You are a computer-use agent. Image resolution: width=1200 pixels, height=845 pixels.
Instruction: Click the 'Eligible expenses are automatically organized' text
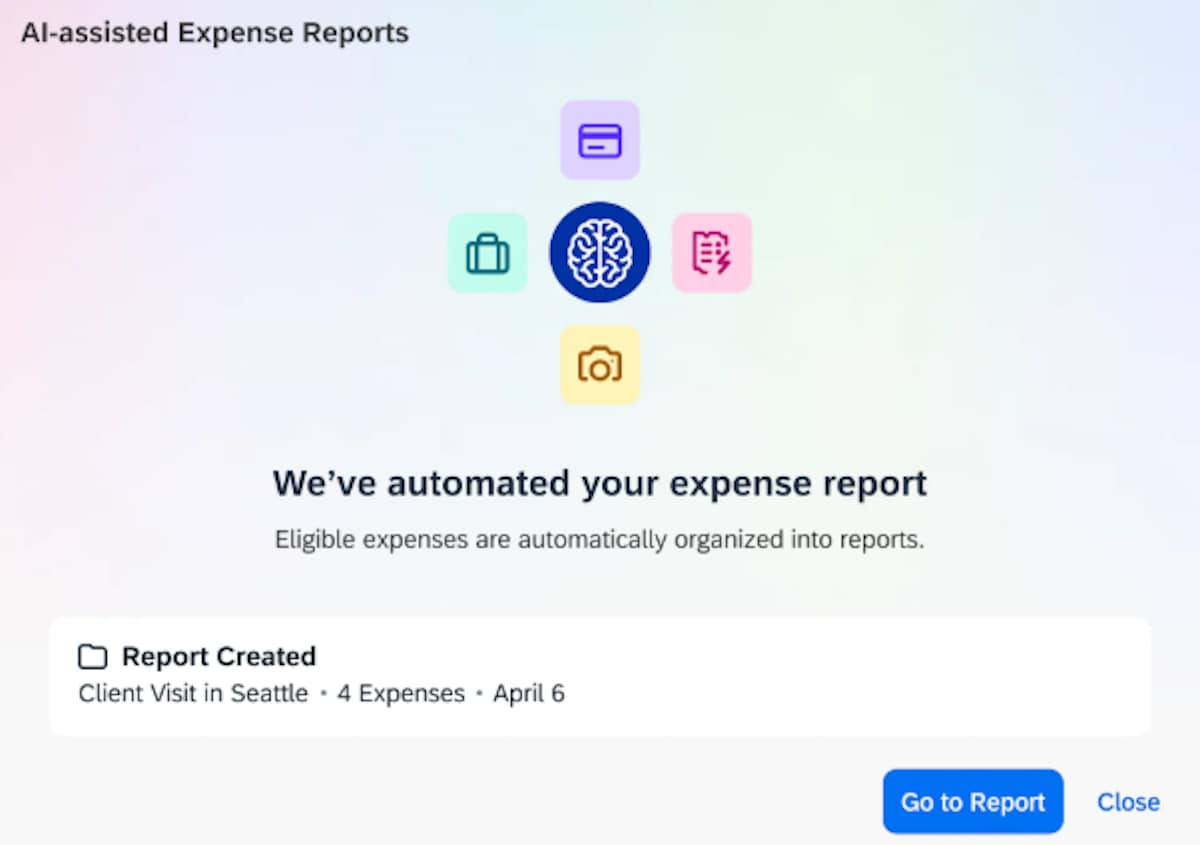600,540
